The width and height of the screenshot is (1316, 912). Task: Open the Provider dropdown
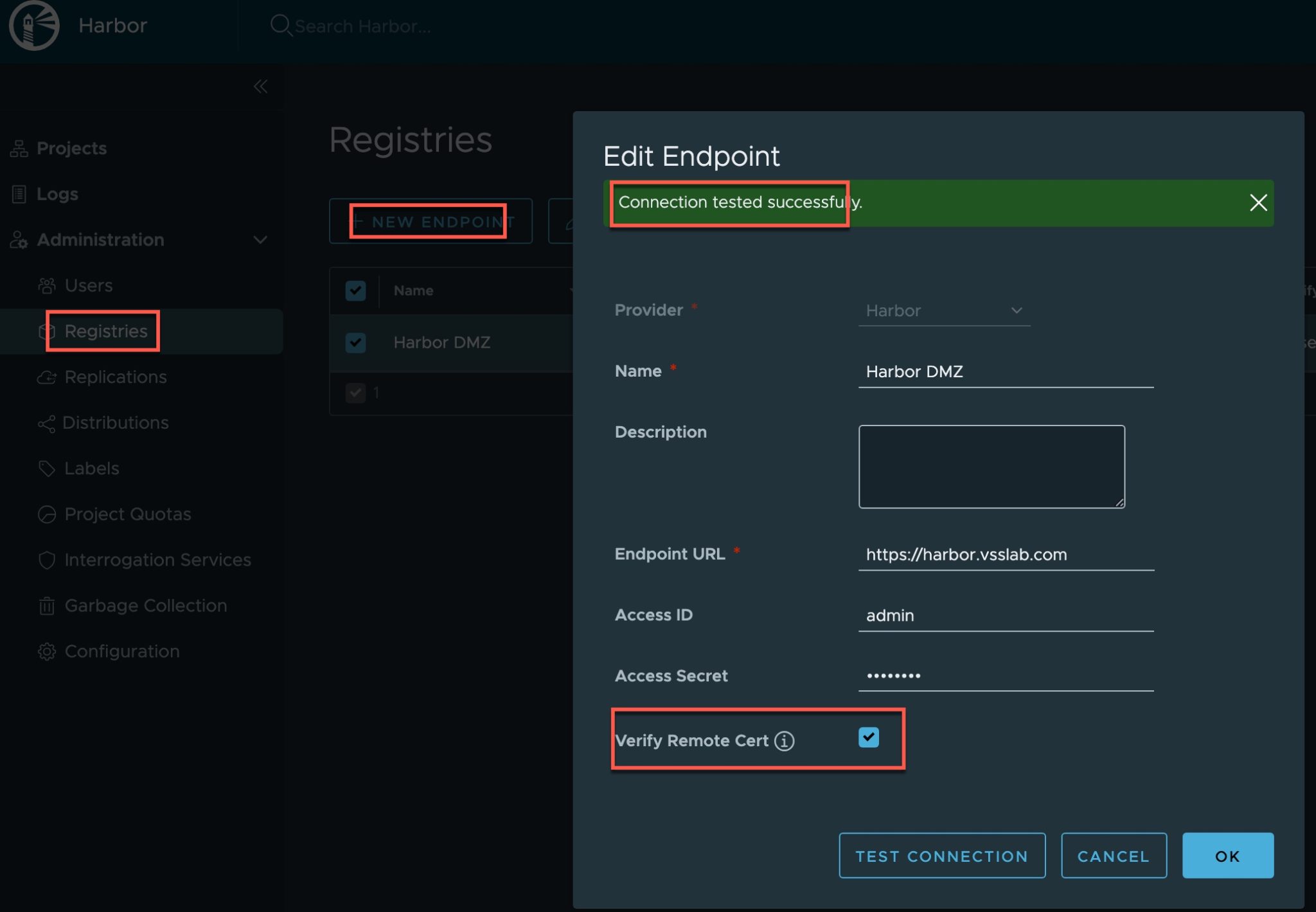(x=944, y=311)
